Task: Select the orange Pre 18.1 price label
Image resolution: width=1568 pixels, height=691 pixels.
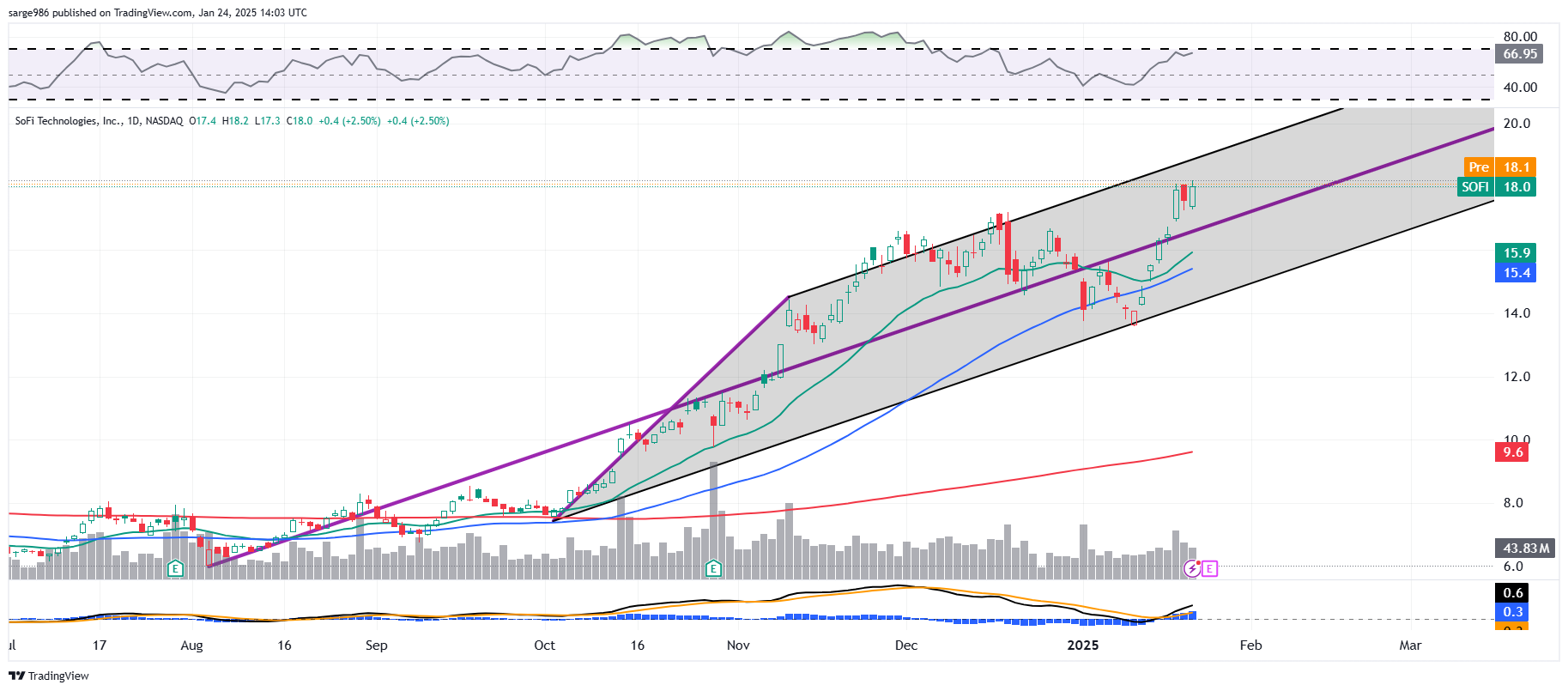Action: pyautogui.click(x=1499, y=167)
